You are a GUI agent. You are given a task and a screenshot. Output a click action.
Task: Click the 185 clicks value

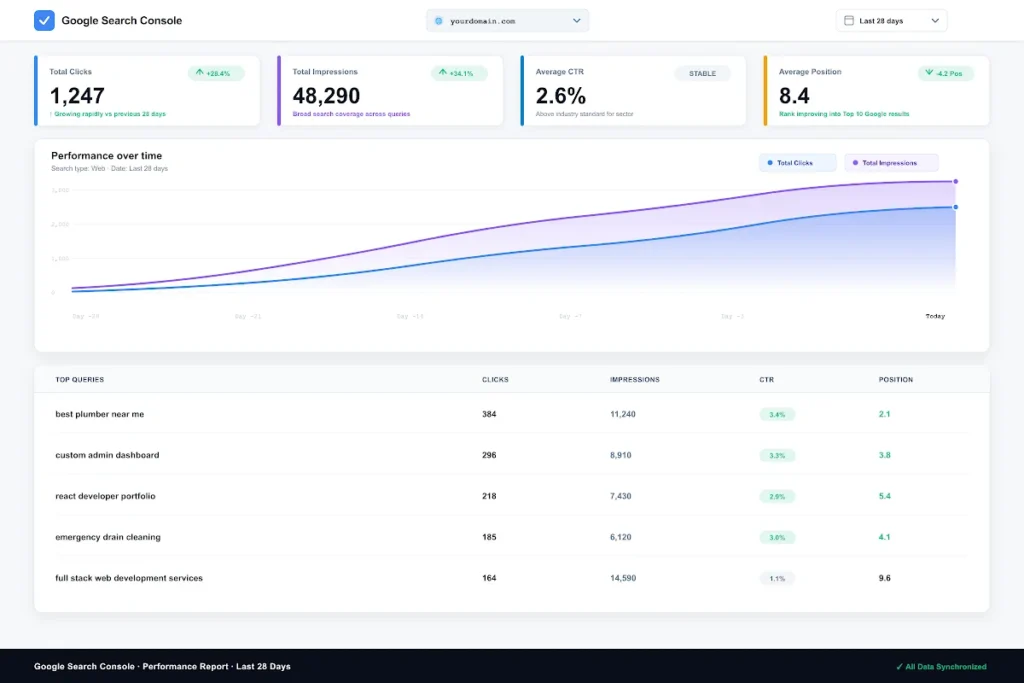click(x=489, y=537)
